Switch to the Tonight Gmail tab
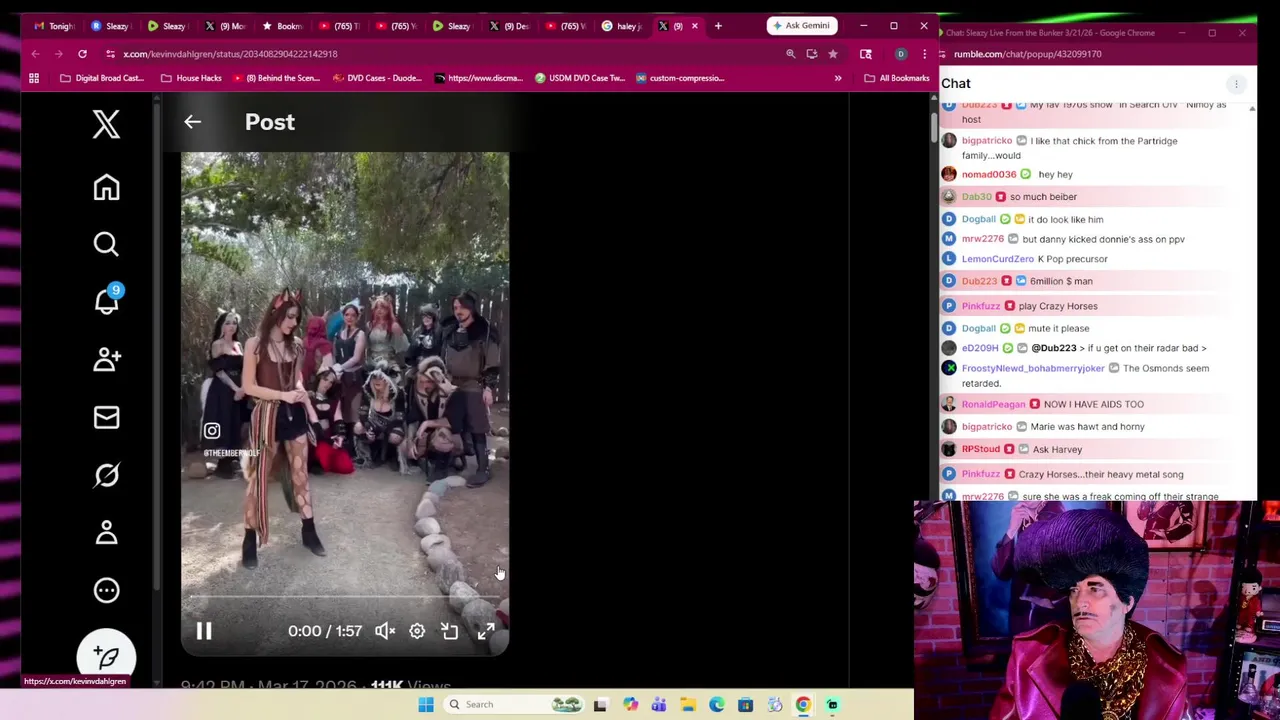This screenshot has height=720, width=1280. coord(54,26)
